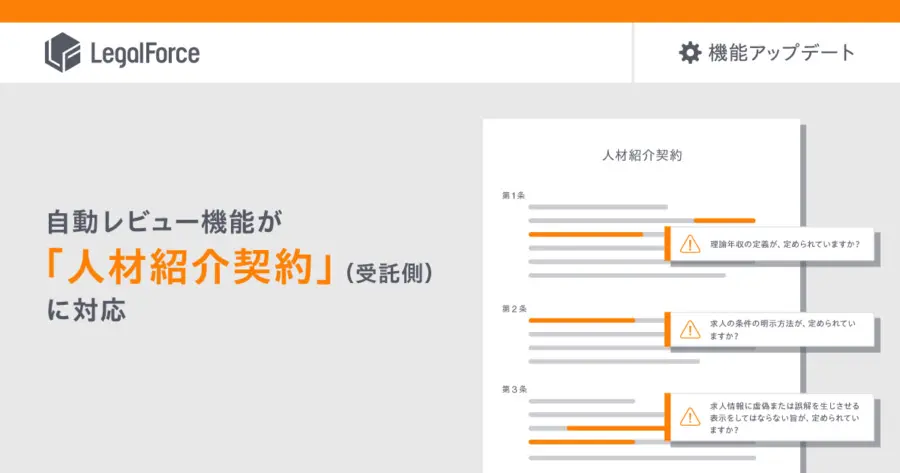Click the grey document scrollbar beside the page
The width and height of the screenshot is (900, 473).
803,298
